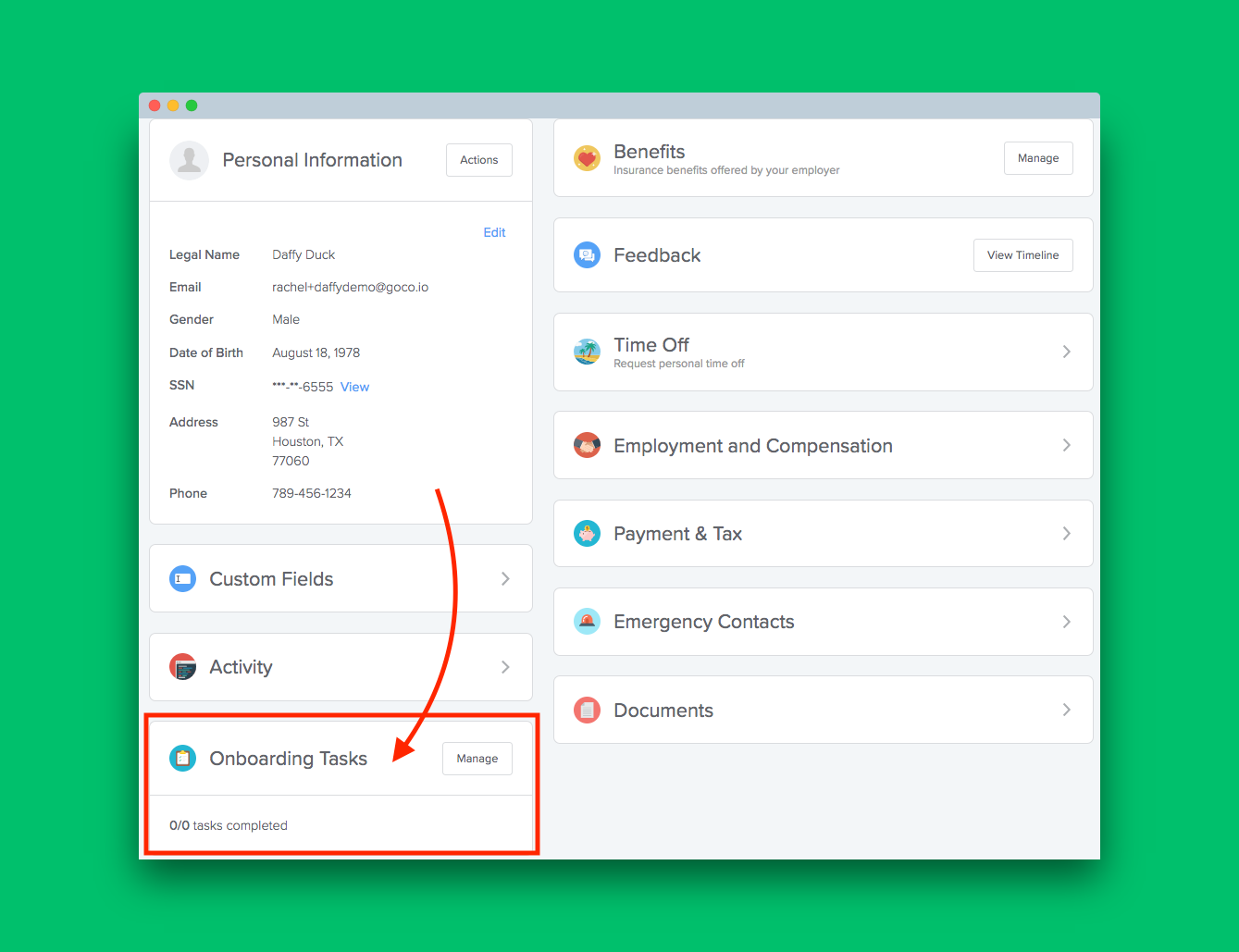Click the Payment & Tax piggy bank icon
This screenshot has height=952, width=1239.
(x=587, y=534)
